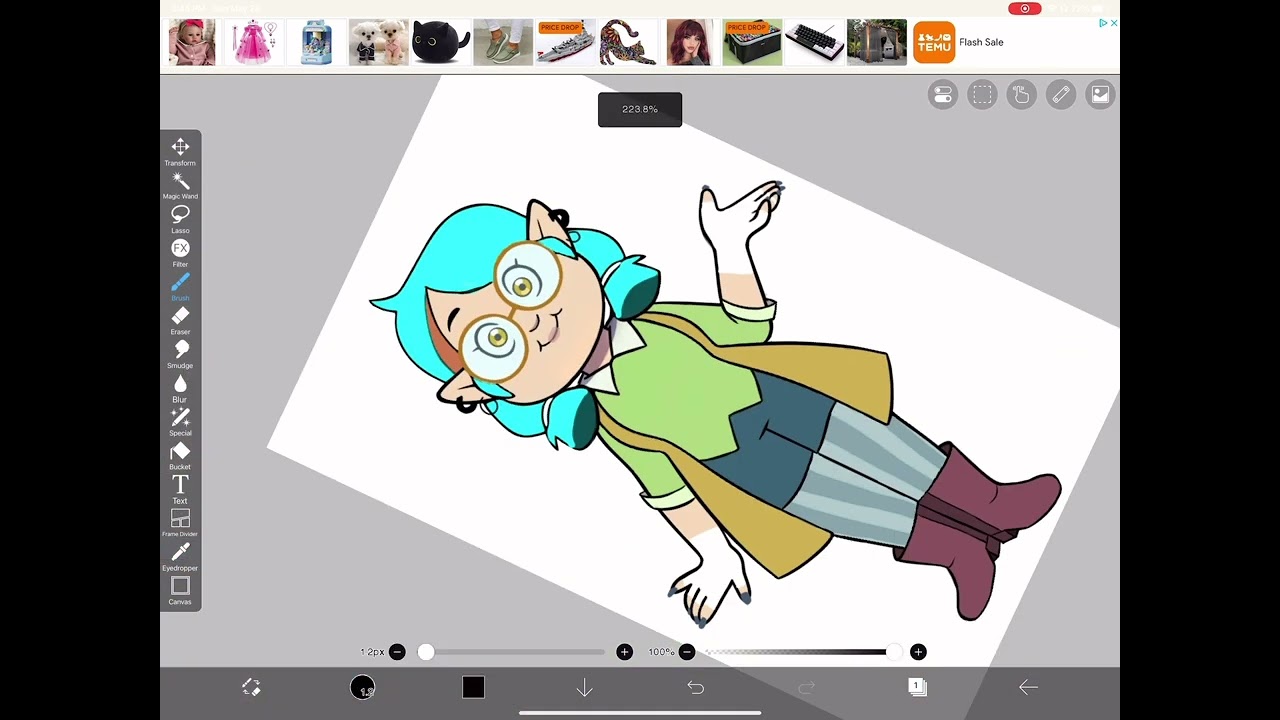
Task: Open the ruler tool icon
Action: (1061, 95)
